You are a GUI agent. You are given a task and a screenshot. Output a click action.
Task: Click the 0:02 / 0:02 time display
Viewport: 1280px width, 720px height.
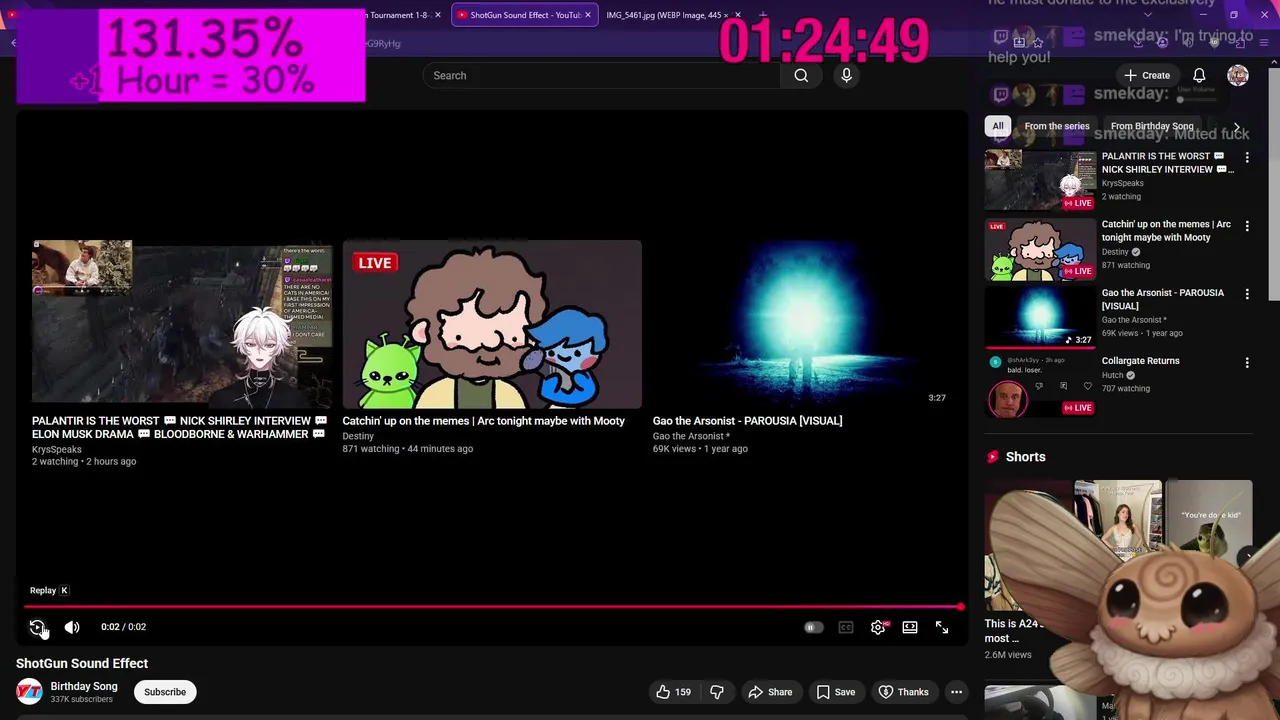pos(123,627)
